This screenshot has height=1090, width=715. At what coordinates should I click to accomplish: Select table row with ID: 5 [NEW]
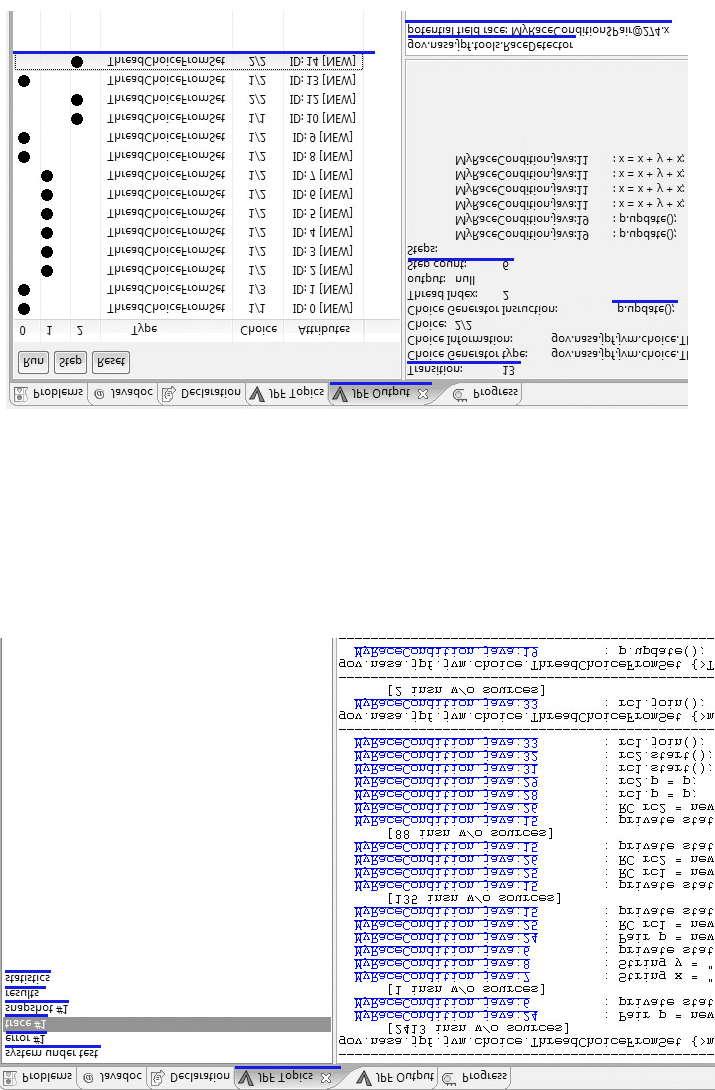pyautogui.click(x=188, y=213)
